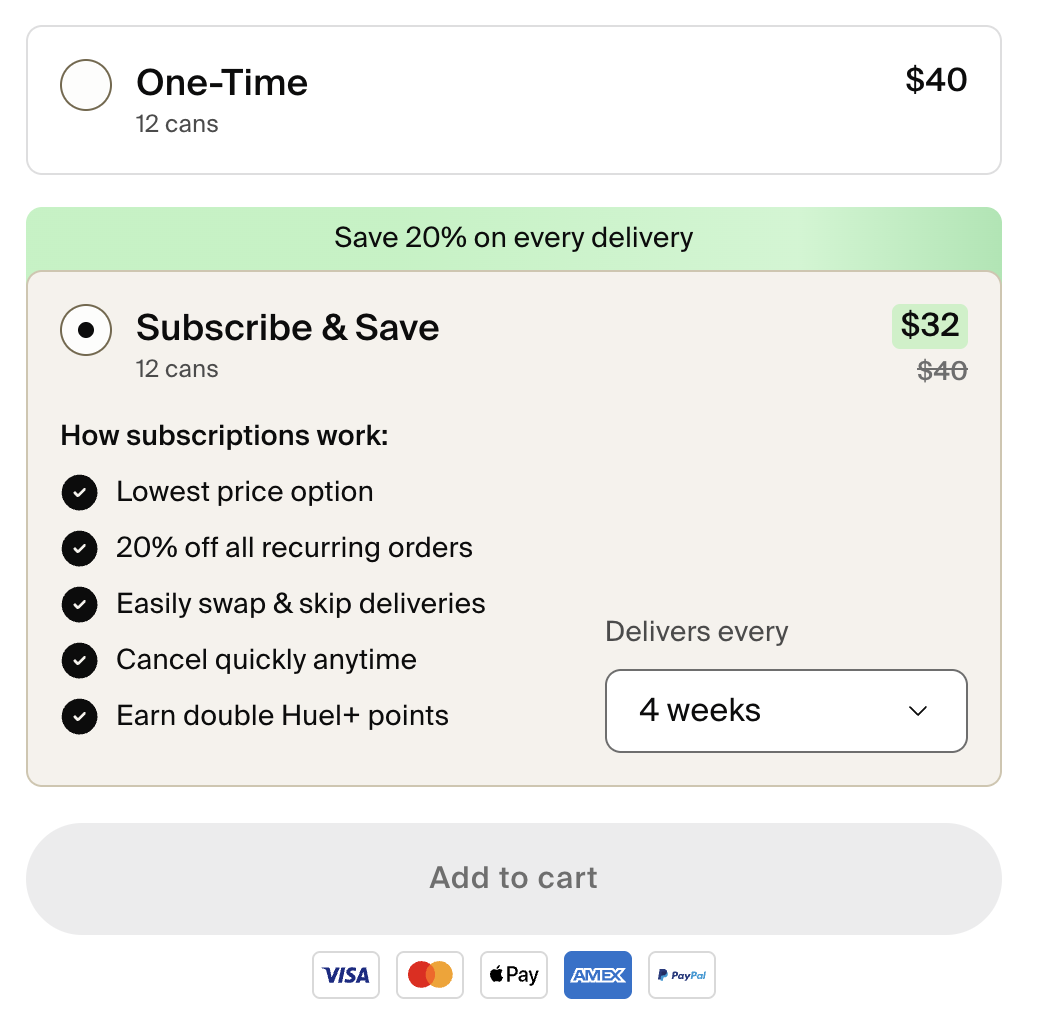Click the Save 20% banner
Viewport: 1042px width, 1020px height.
[513, 237]
